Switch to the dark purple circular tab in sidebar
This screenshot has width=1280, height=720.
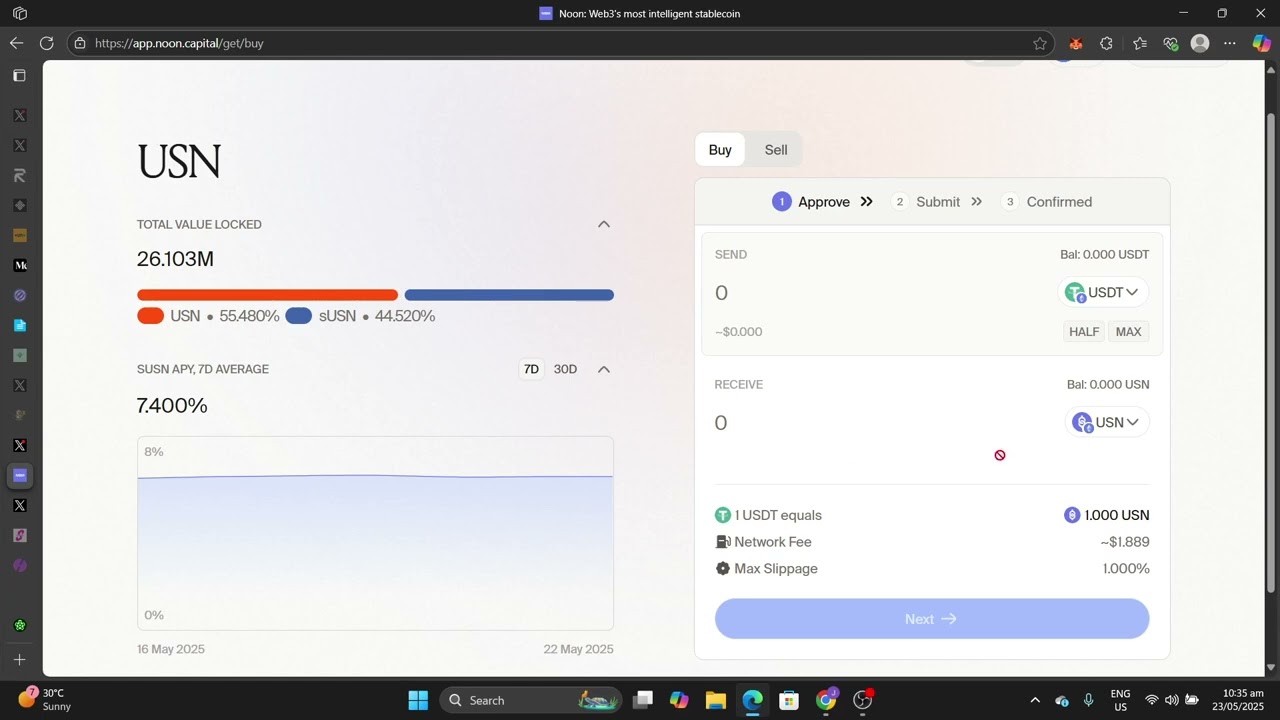point(19,565)
